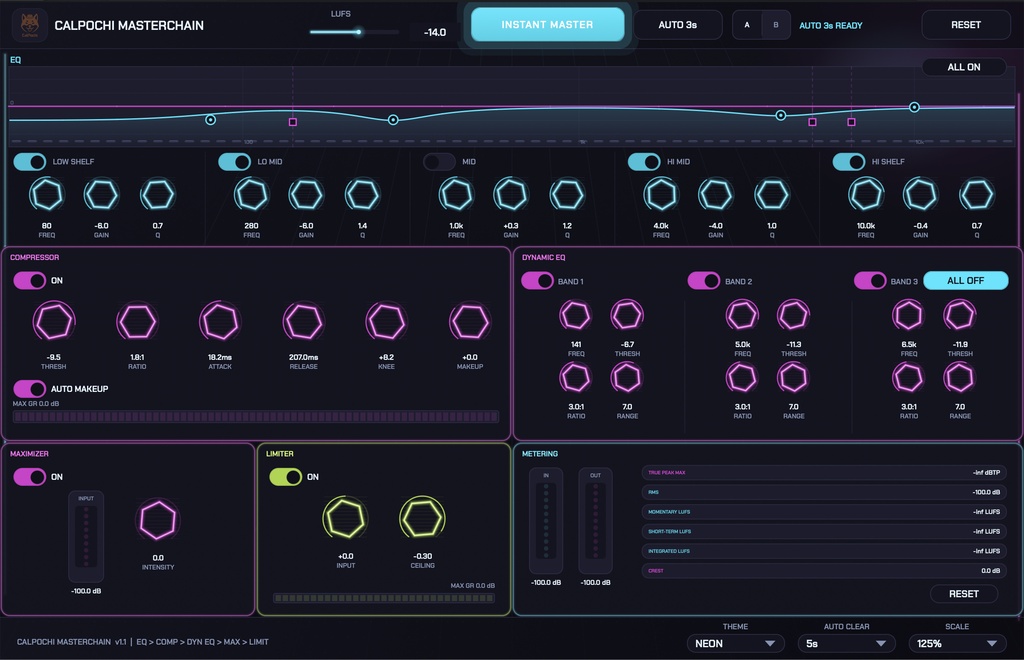Click the Hi Shelf GAIN knob
The width and height of the screenshot is (1024, 660).
tap(920, 195)
